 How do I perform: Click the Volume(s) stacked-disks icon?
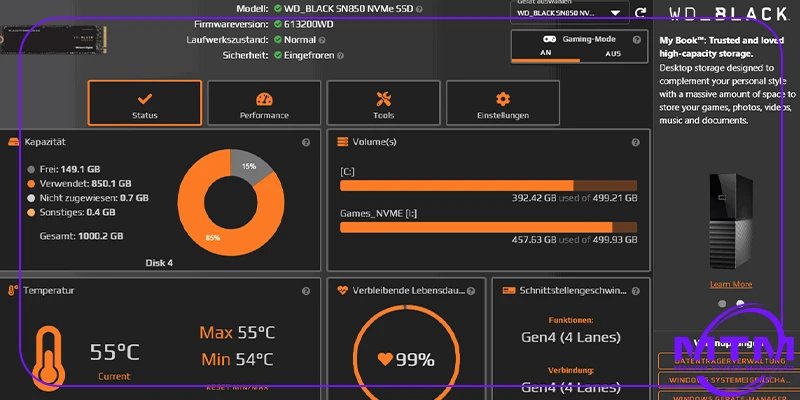pyautogui.click(x=342, y=142)
